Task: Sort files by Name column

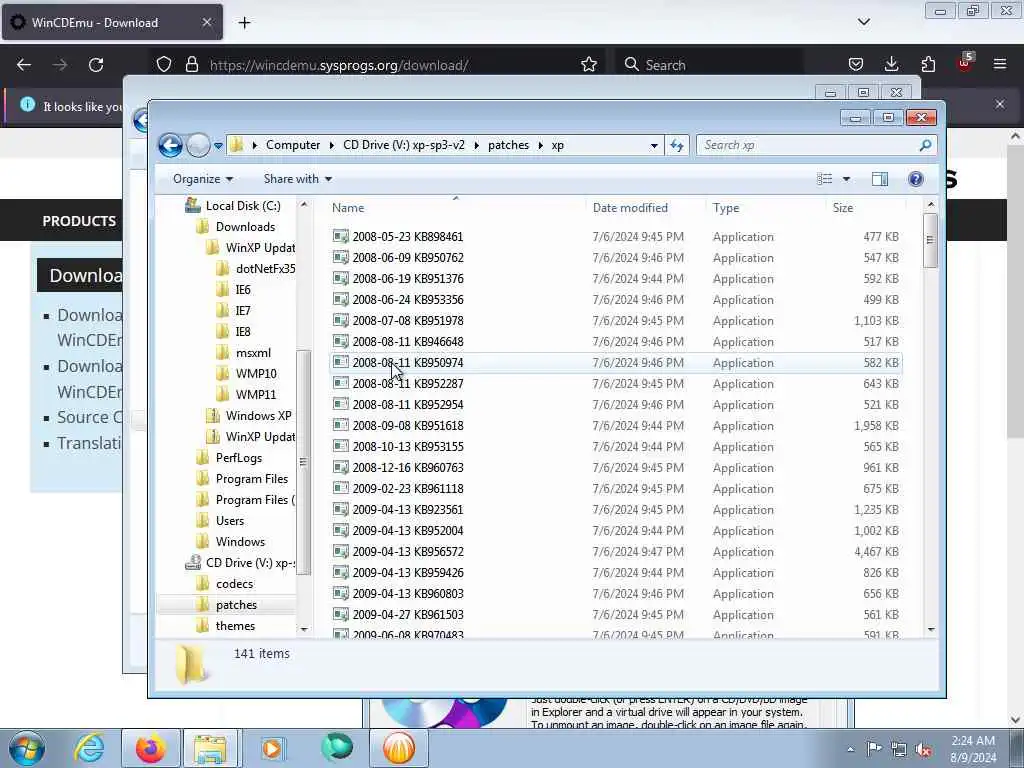Action: [348, 208]
